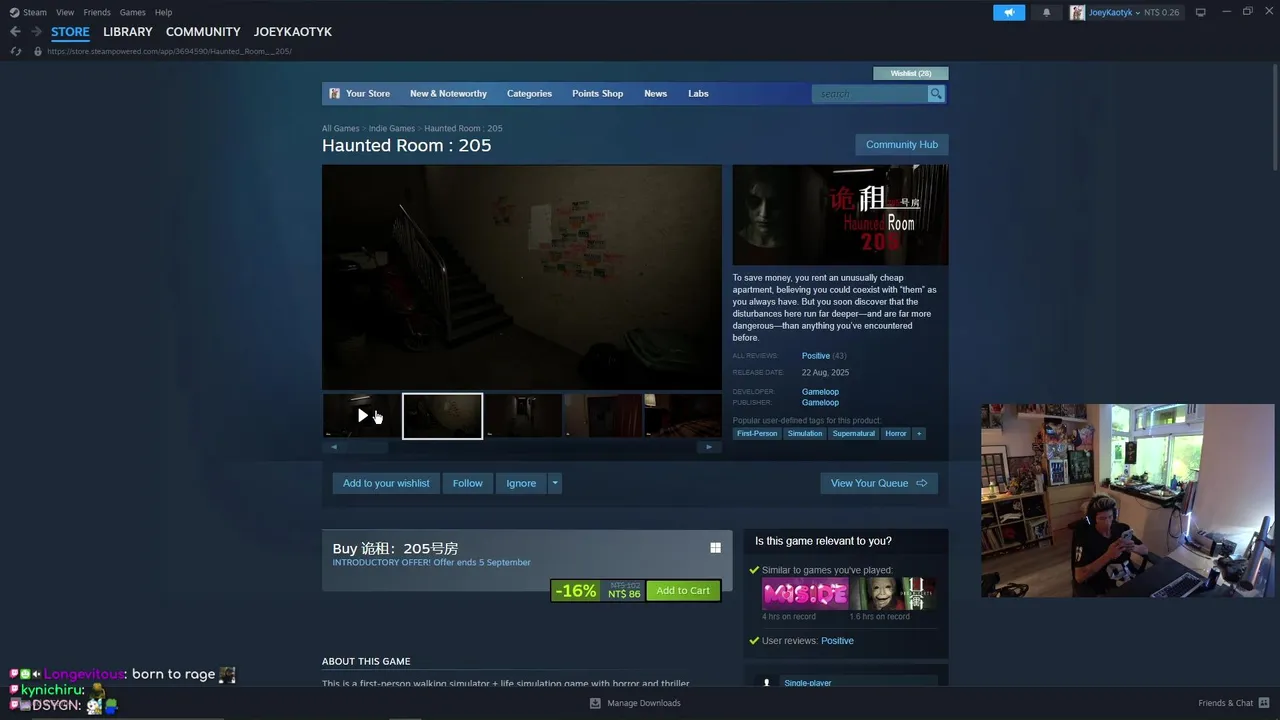Screen dimensions: 1280x720
Task: Click the Supernatural tag
Action: coord(853,434)
